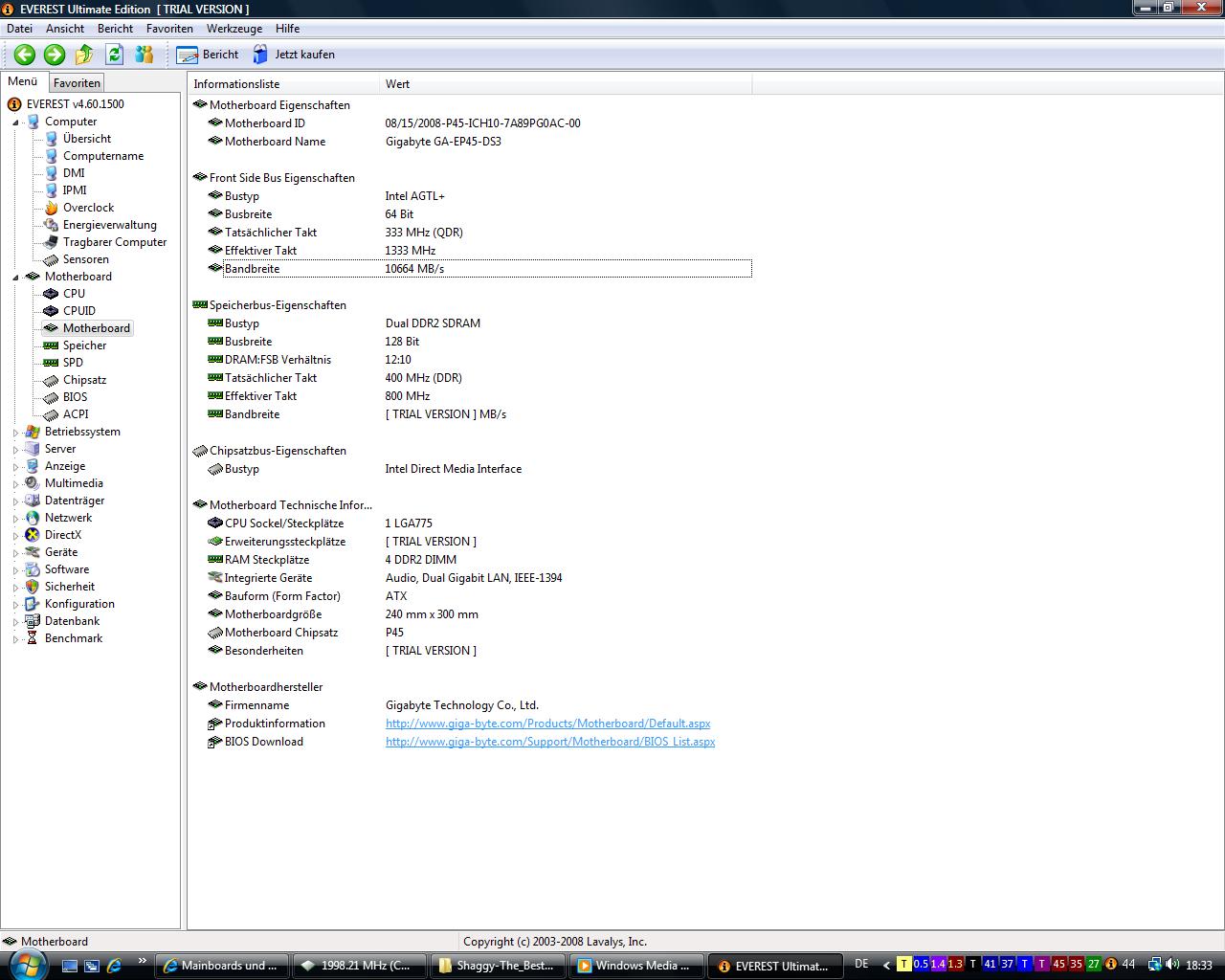Click the green Forward arrow toolbar icon
This screenshot has width=1225, height=980.
55,55
